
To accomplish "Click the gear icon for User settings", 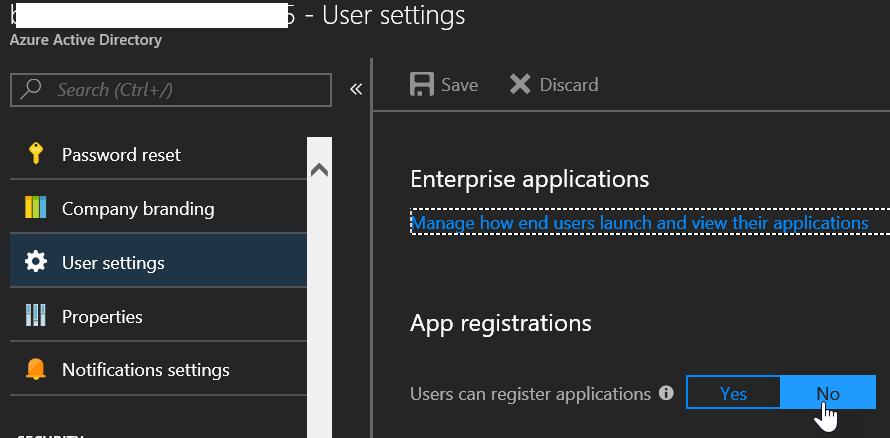I will [36, 263].
